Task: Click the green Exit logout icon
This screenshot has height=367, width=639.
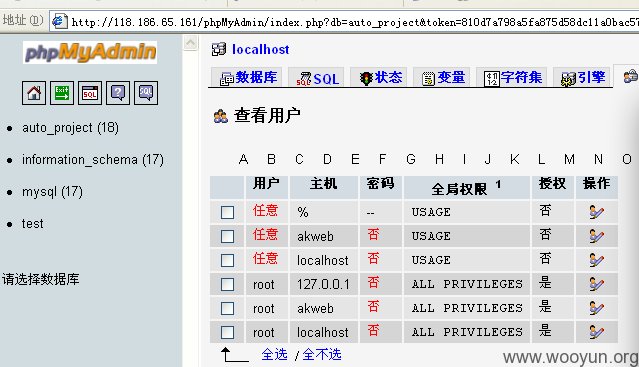Action: tap(62, 93)
